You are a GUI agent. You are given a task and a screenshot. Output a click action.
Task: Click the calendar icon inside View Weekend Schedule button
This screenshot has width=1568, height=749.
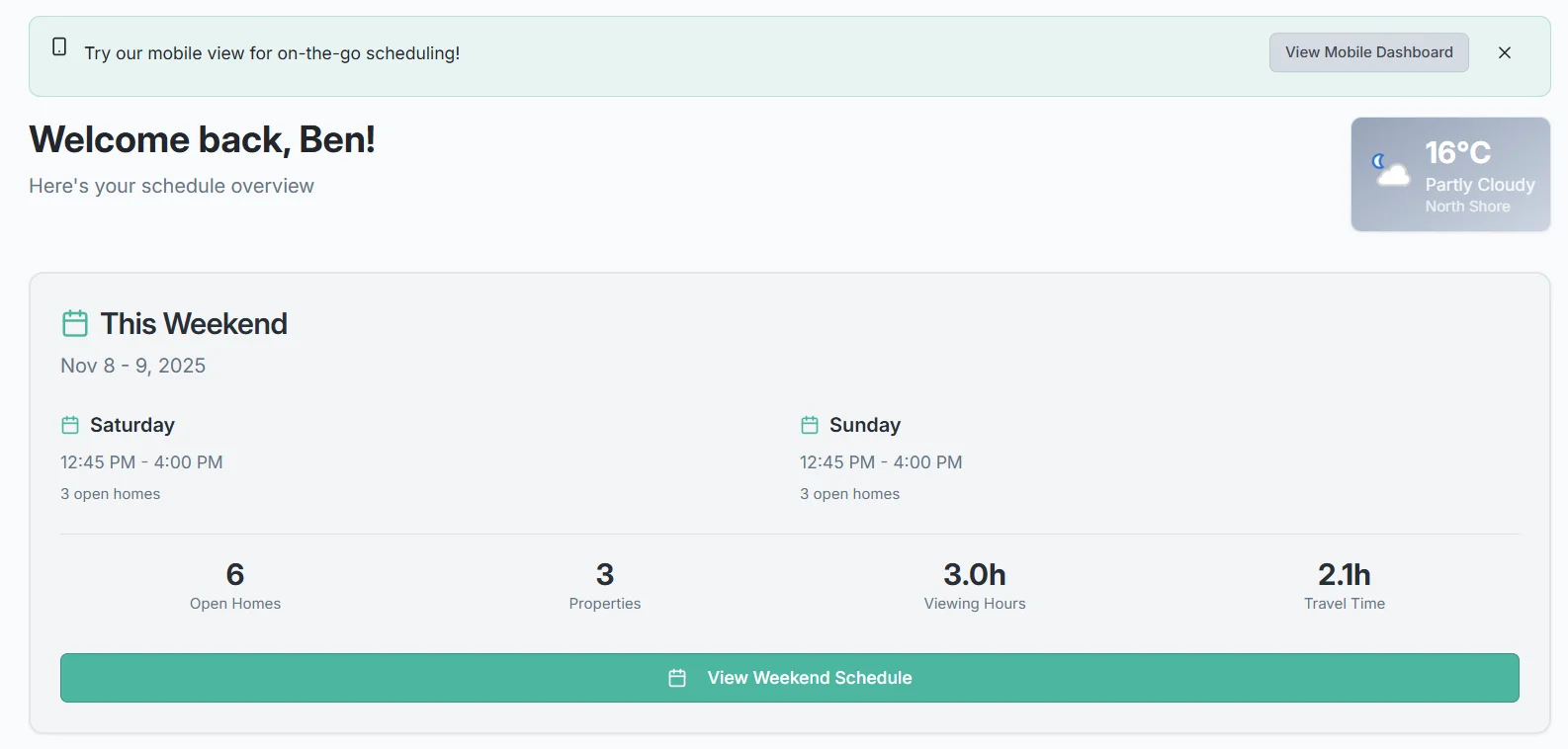(x=677, y=678)
